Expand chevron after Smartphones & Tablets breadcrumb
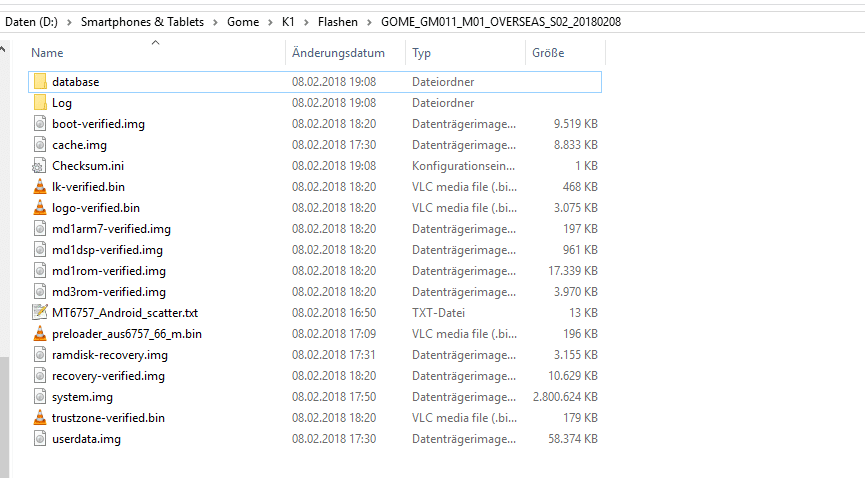This screenshot has height=478, width=865. (x=215, y=22)
